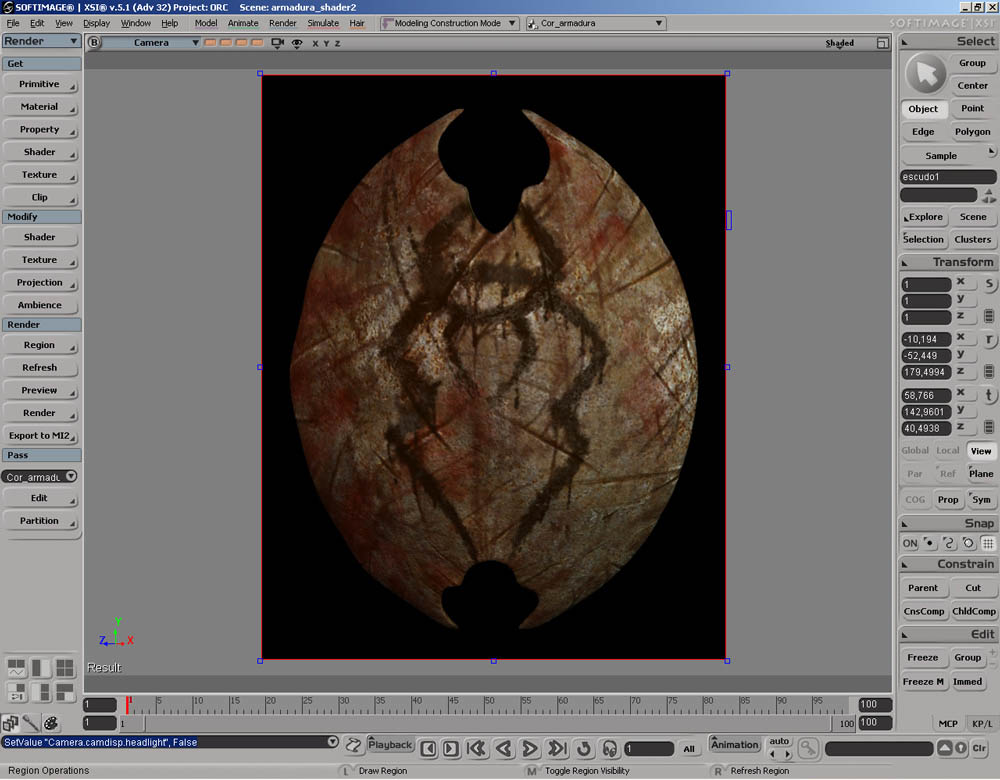Toggle Snap ON
This screenshot has width=1000, height=780.
[909, 543]
